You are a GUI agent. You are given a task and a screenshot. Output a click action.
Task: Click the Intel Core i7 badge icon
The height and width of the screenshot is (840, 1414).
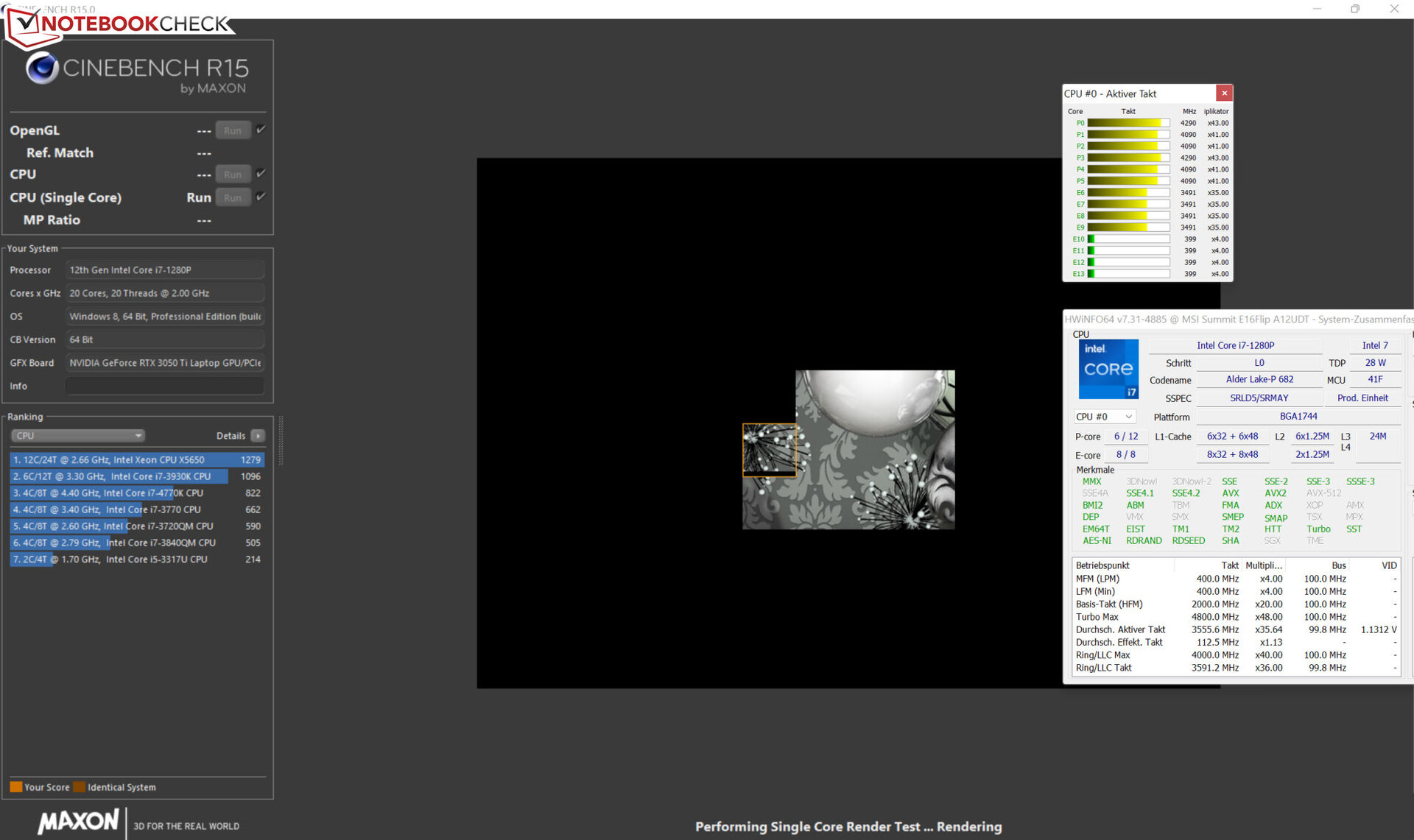pos(1108,369)
